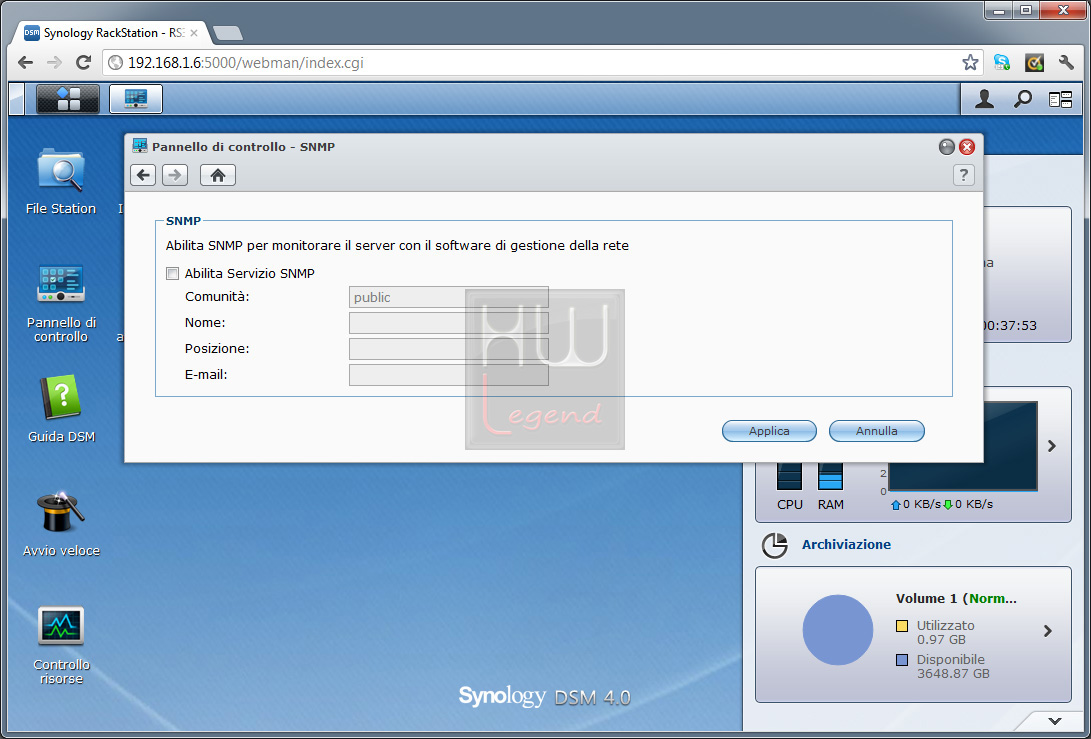Open Pannello di controllo desktop icon

(x=61, y=303)
